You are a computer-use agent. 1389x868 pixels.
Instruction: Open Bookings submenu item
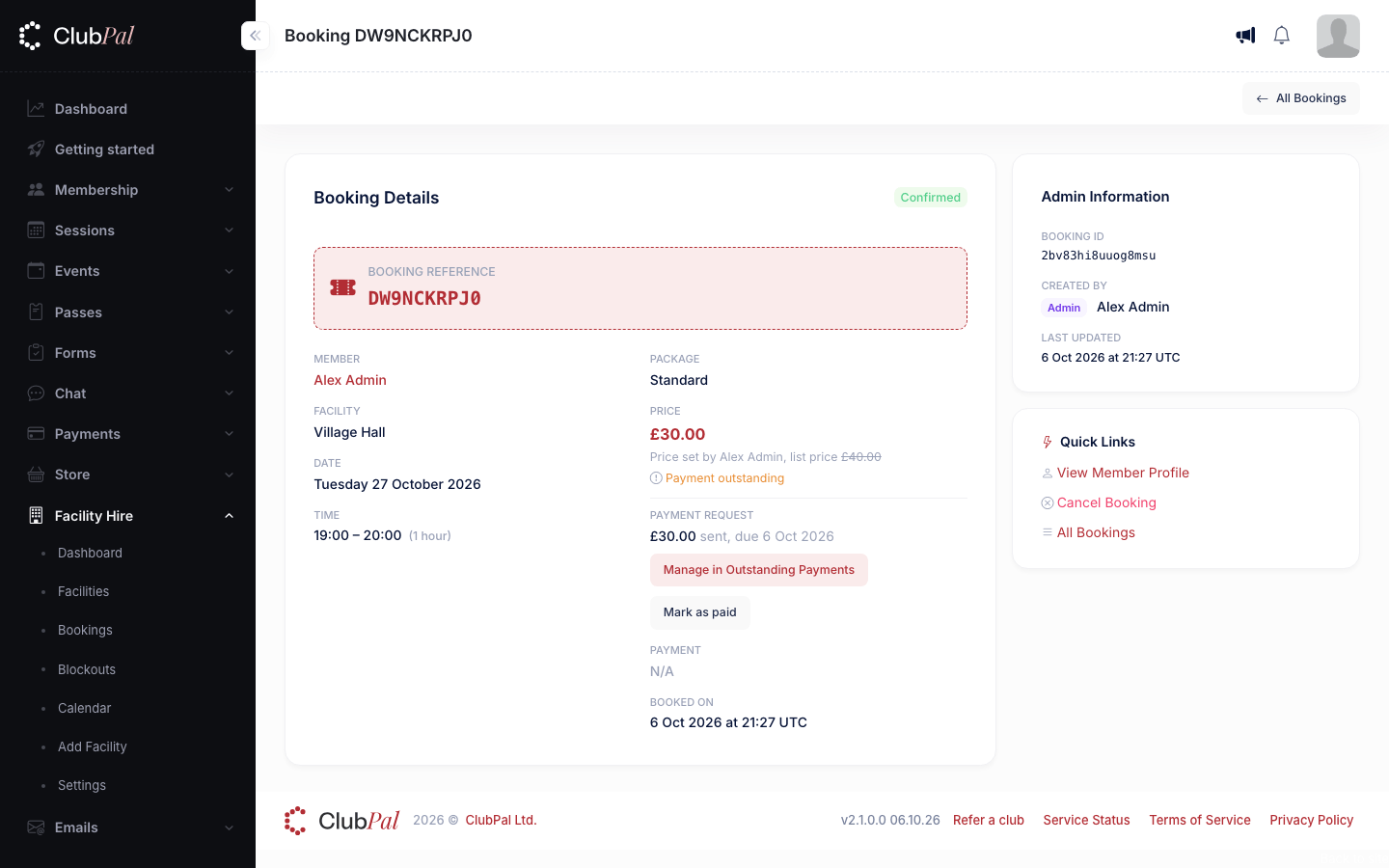click(85, 630)
